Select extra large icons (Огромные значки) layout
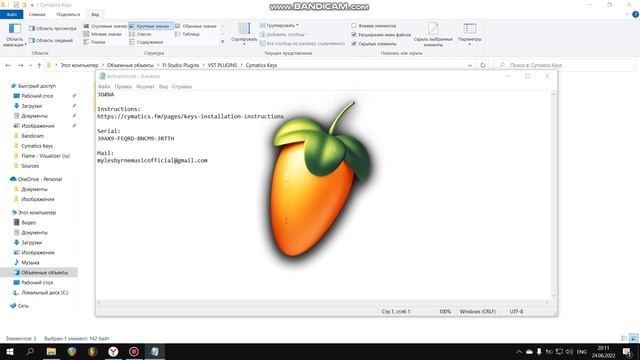 (105, 26)
